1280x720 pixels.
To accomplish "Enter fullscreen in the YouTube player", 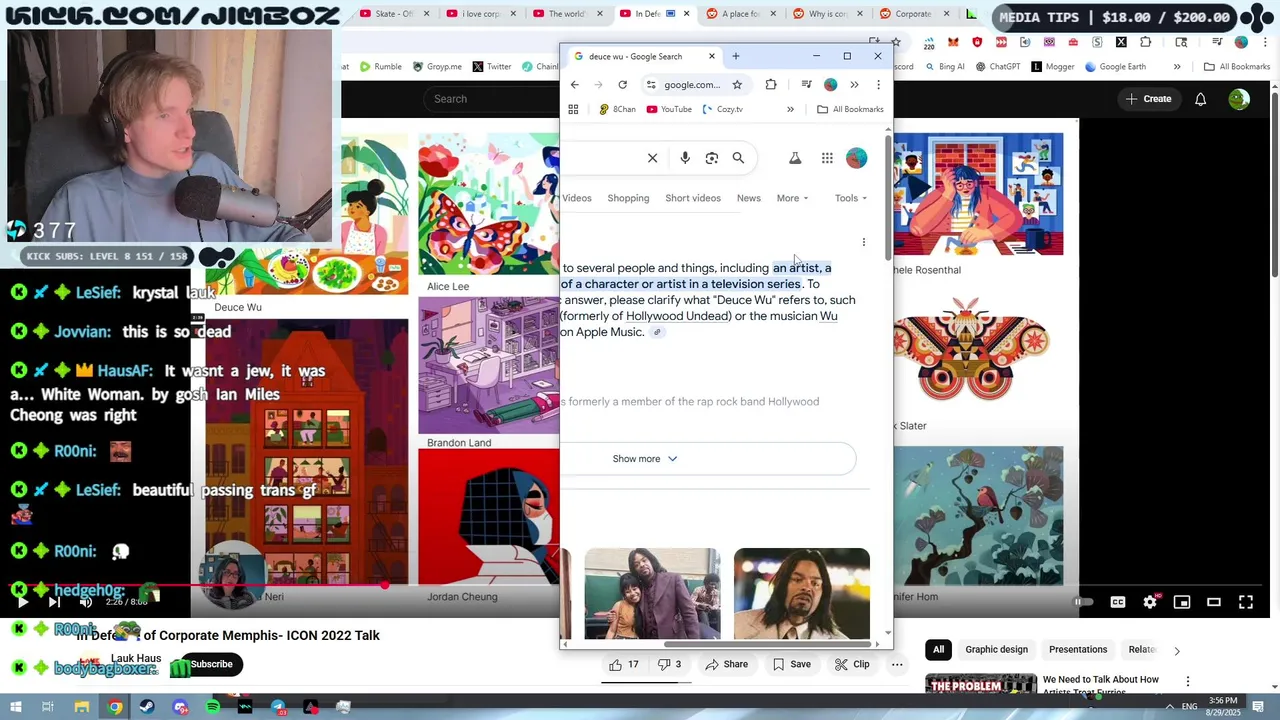I will tap(1246, 602).
